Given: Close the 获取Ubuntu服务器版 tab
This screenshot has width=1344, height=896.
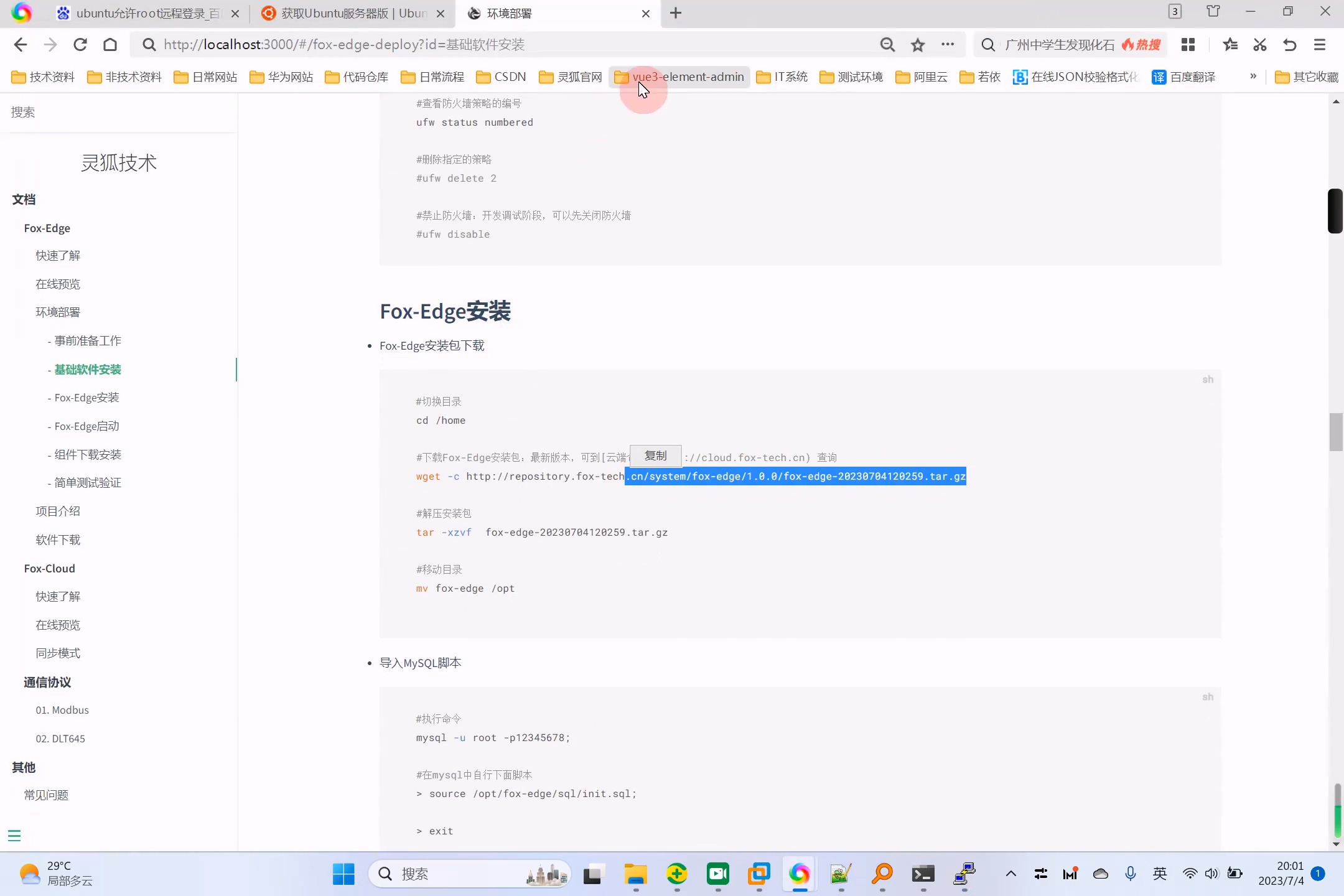Looking at the screenshot, I should [441, 13].
